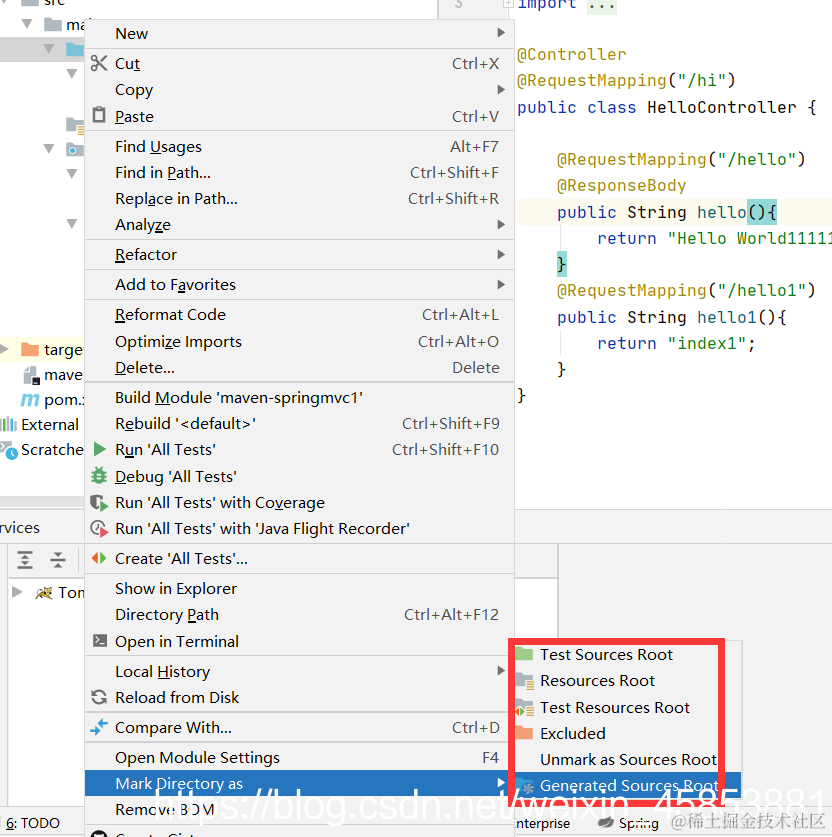Image resolution: width=832 pixels, height=837 pixels.
Task: Click '@Controller' annotation in editor
Action: pyautogui.click(x=572, y=54)
